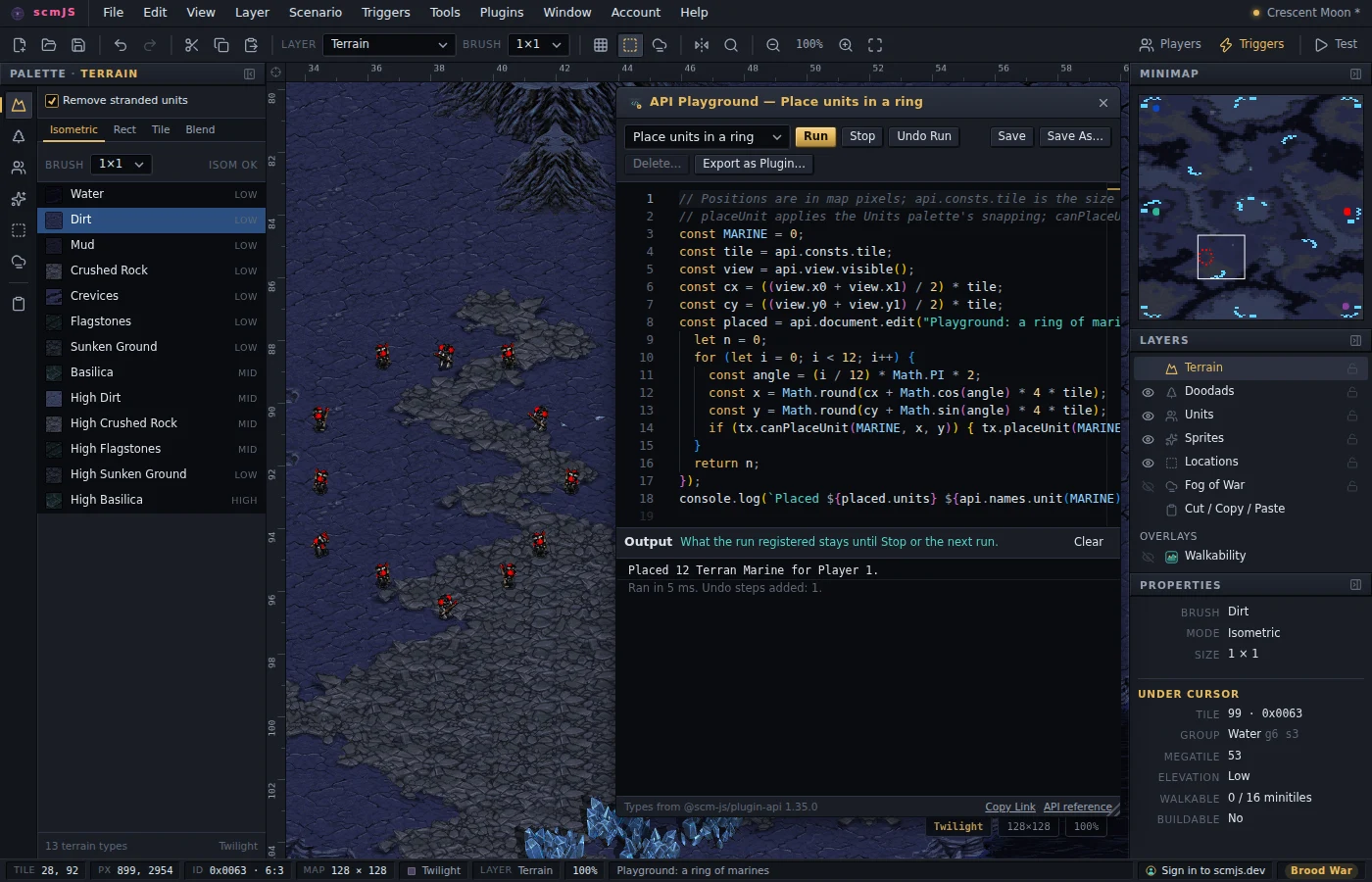Collapse the Minimap panel
The image size is (1372, 882).
(1355, 74)
